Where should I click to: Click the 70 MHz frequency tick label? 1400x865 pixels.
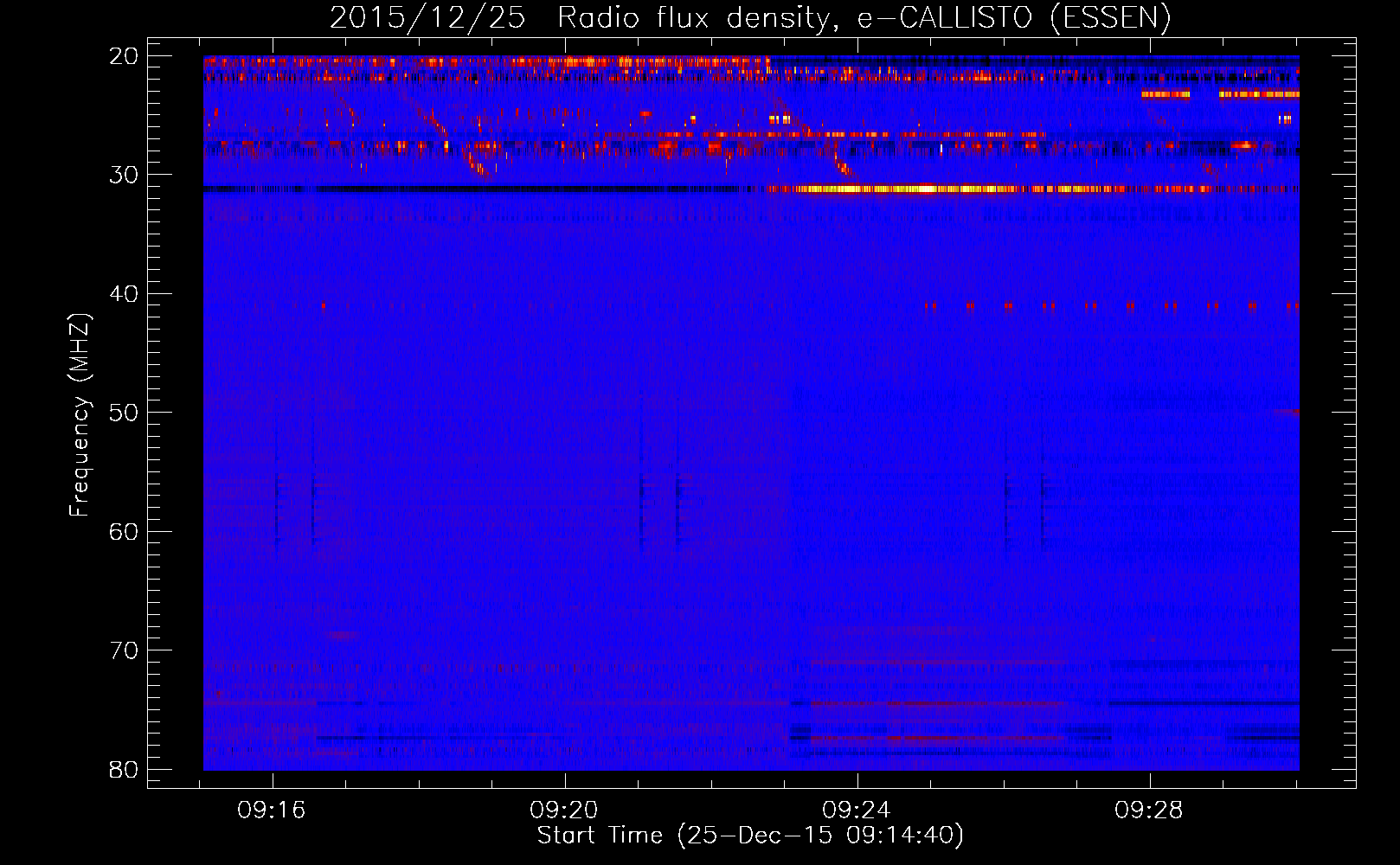coord(125,650)
